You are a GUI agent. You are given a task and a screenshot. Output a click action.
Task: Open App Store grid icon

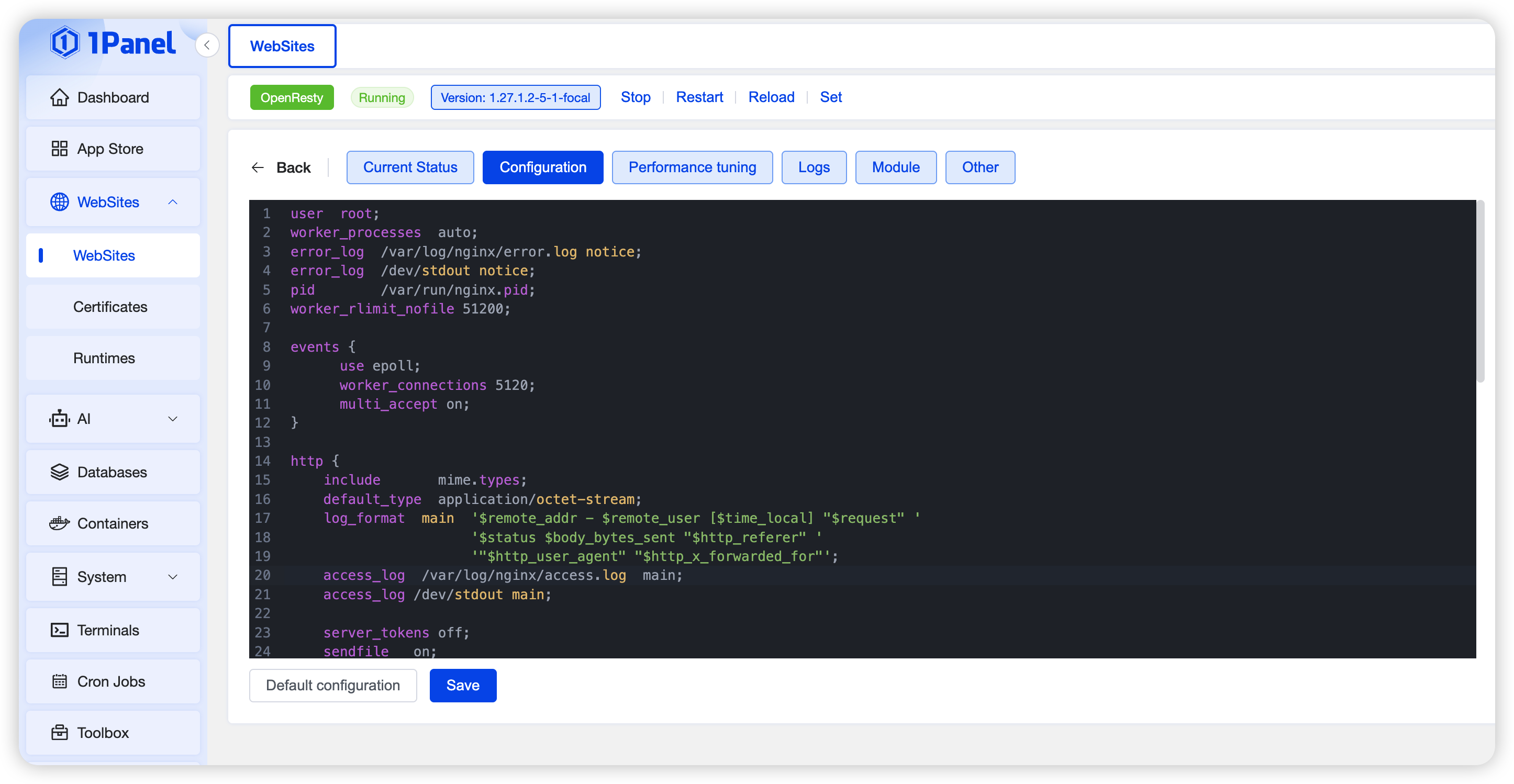pyautogui.click(x=59, y=149)
